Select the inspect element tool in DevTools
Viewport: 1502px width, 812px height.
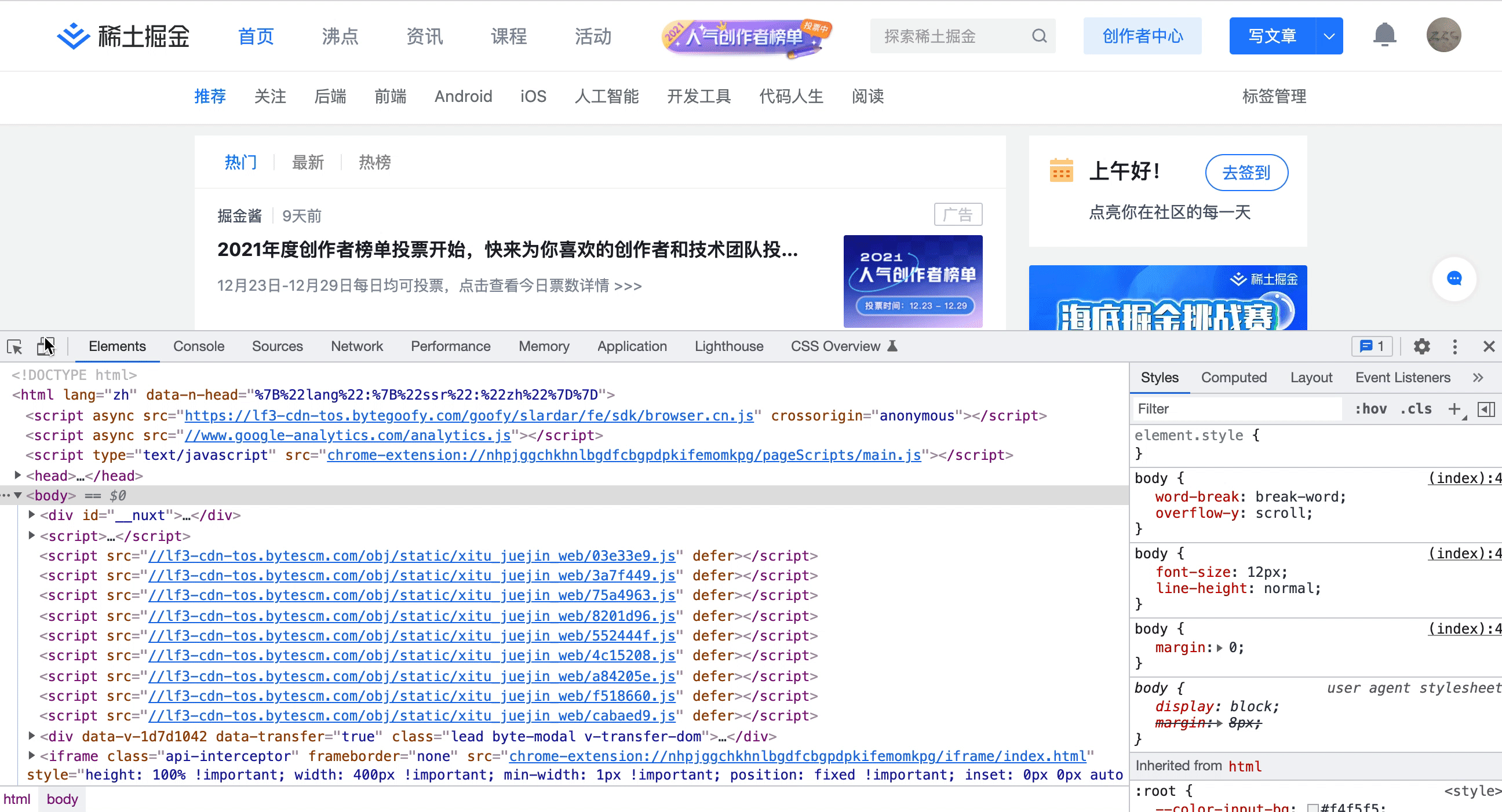[x=13, y=346]
